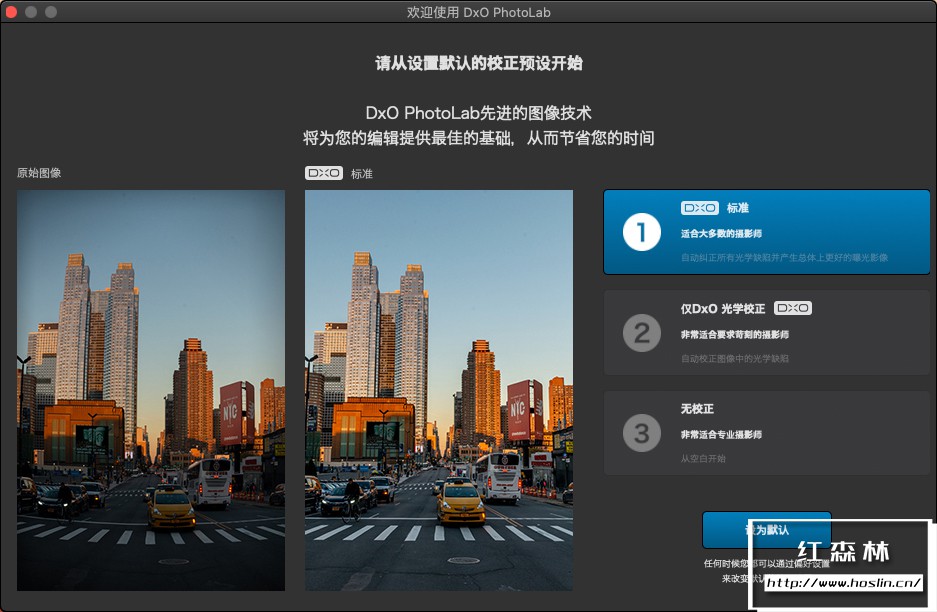Choose the 仅DxO 光学校正 preset card
The image size is (937, 612).
pos(767,333)
